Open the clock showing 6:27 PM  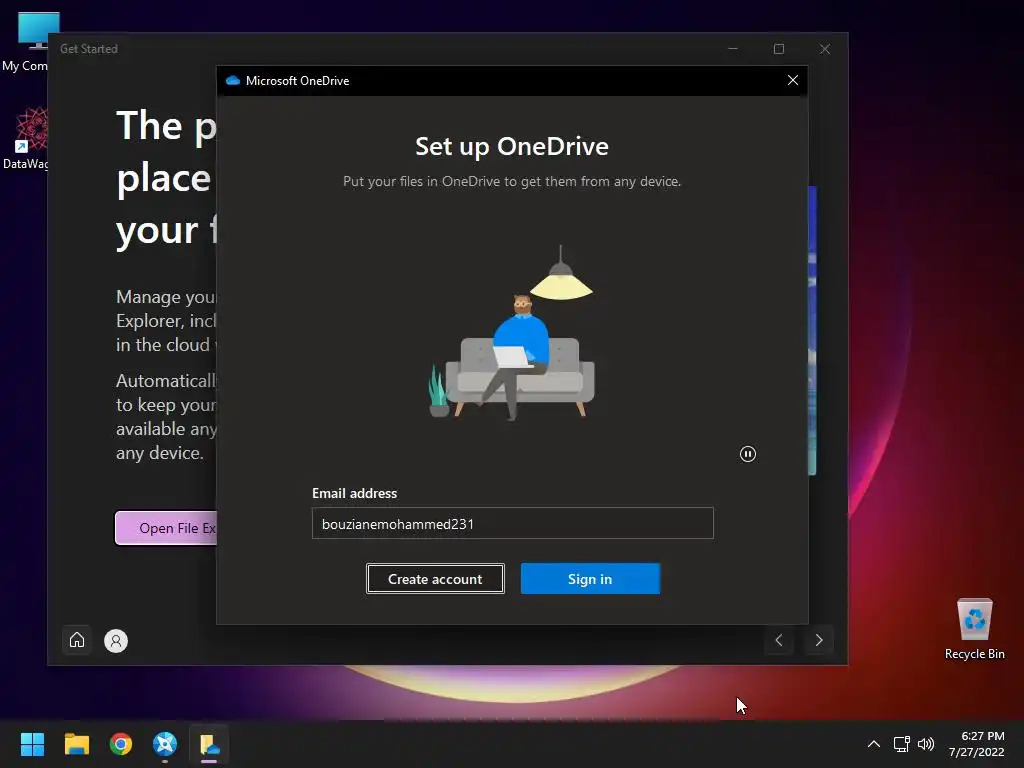coord(976,744)
